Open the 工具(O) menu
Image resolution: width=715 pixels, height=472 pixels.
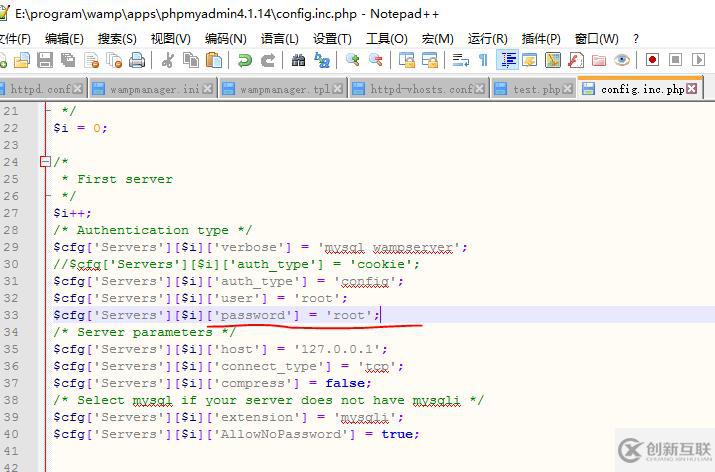(387, 39)
